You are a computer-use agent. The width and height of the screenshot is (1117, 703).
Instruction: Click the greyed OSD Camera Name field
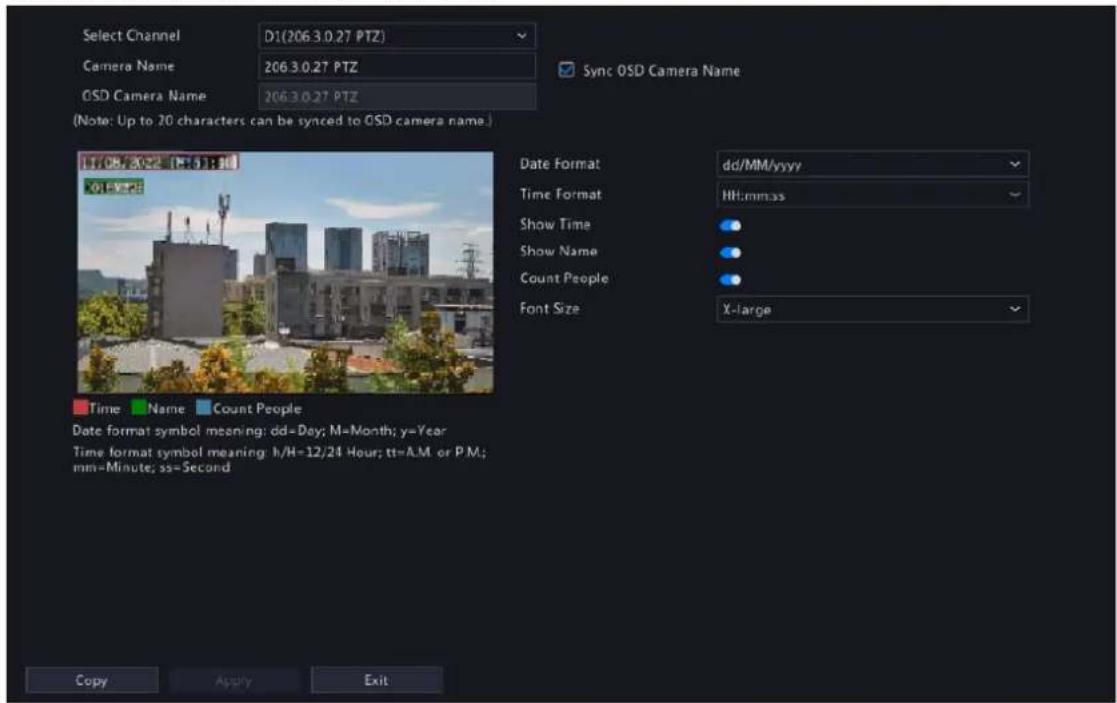pos(397,97)
